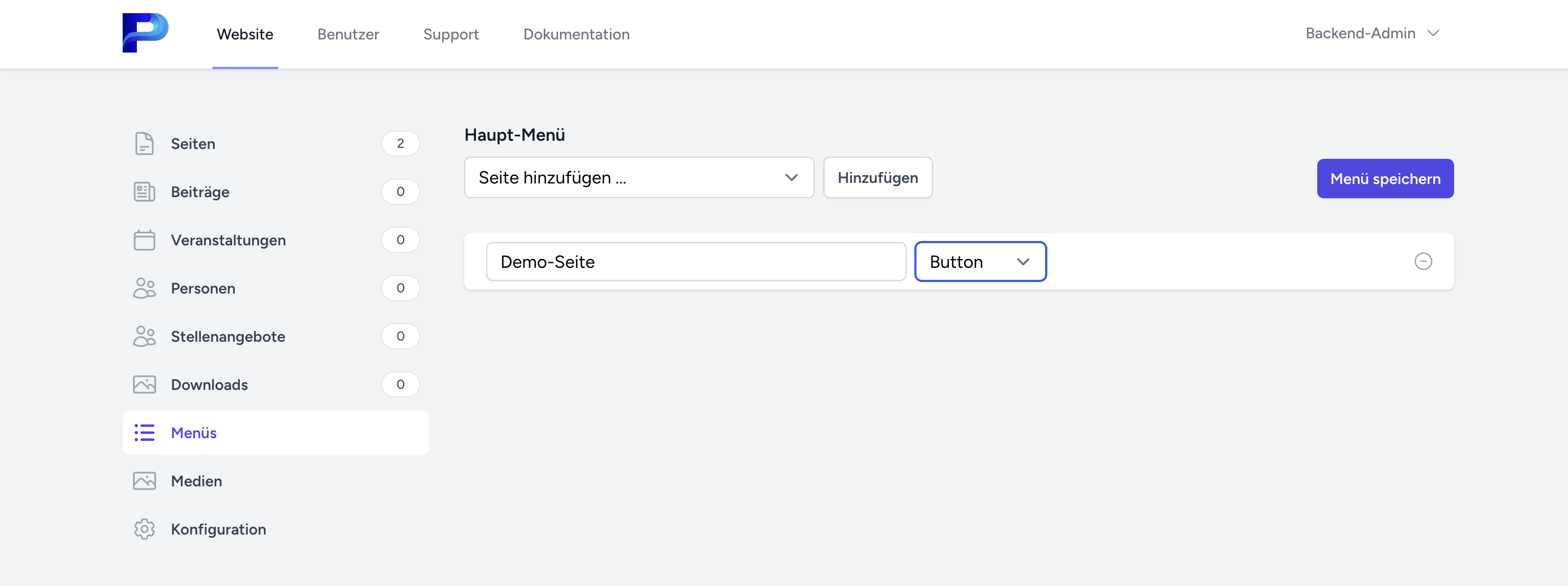Remove Demo-Seite with the minus circle icon
Image resolution: width=1568 pixels, height=586 pixels.
pos(1422,261)
